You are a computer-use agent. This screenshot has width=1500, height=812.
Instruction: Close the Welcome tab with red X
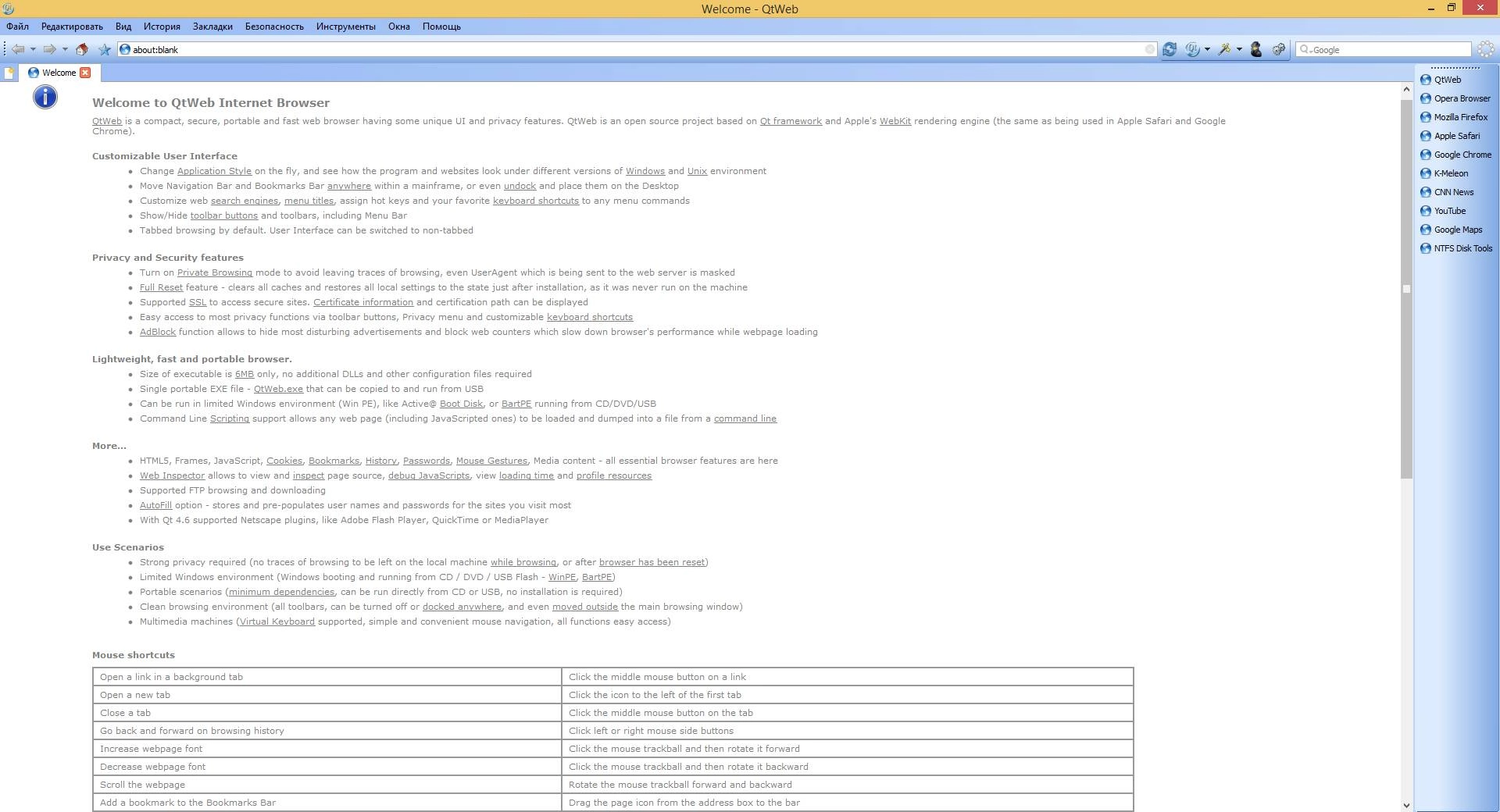tap(85, 73)
